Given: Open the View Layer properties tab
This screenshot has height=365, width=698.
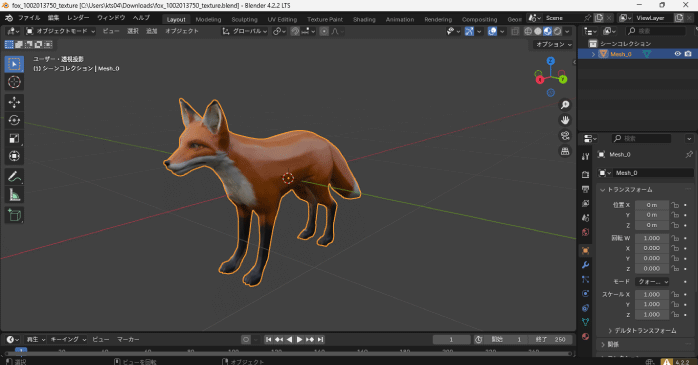Looking at the screenshot, I should point(585,203).
